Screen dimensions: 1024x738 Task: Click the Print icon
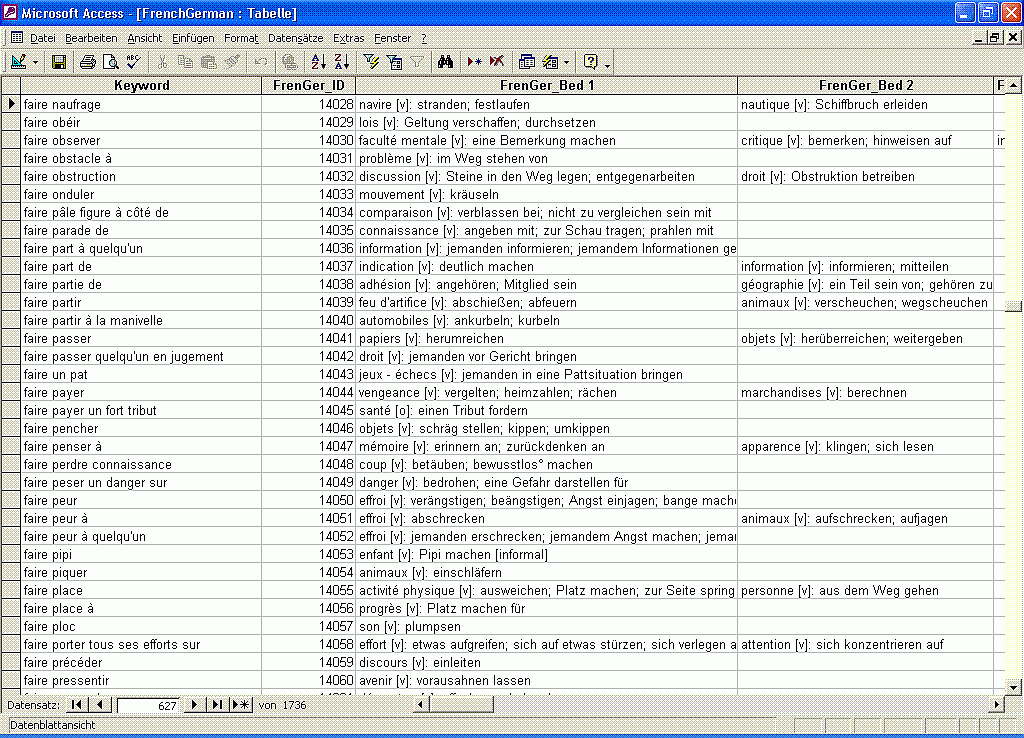pos(88,62)
